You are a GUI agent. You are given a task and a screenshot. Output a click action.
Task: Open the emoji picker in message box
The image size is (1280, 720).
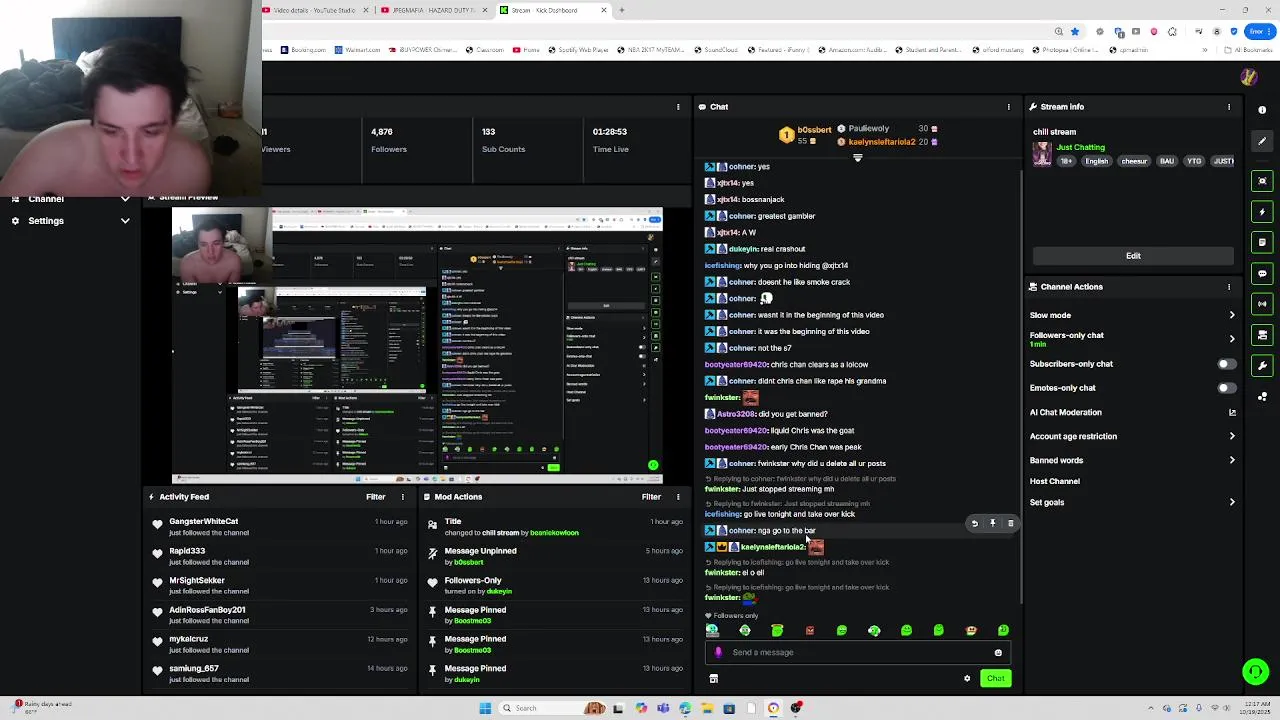point(998,652)
